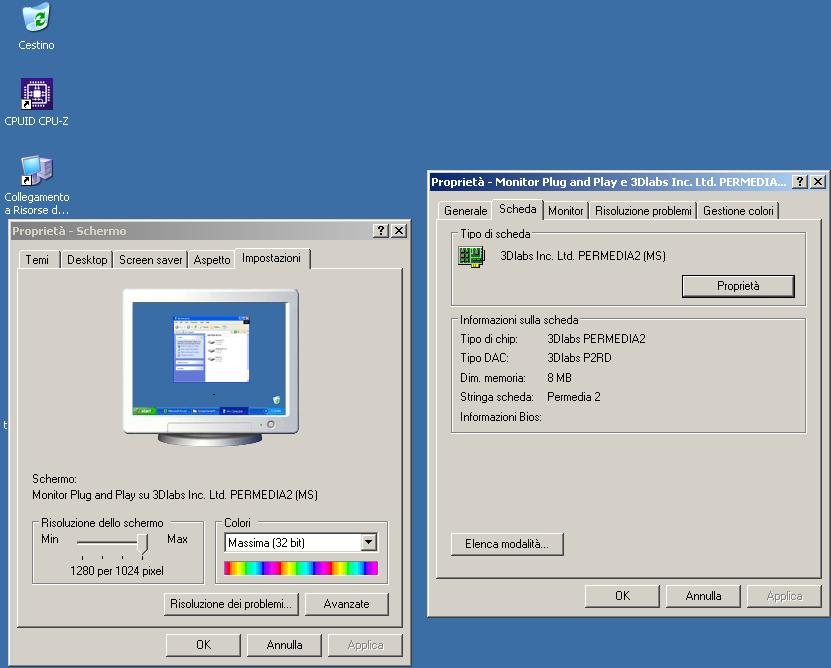Open the Risoluzione problemi tab
The image size is (831, 668).
tap(643, 211)
